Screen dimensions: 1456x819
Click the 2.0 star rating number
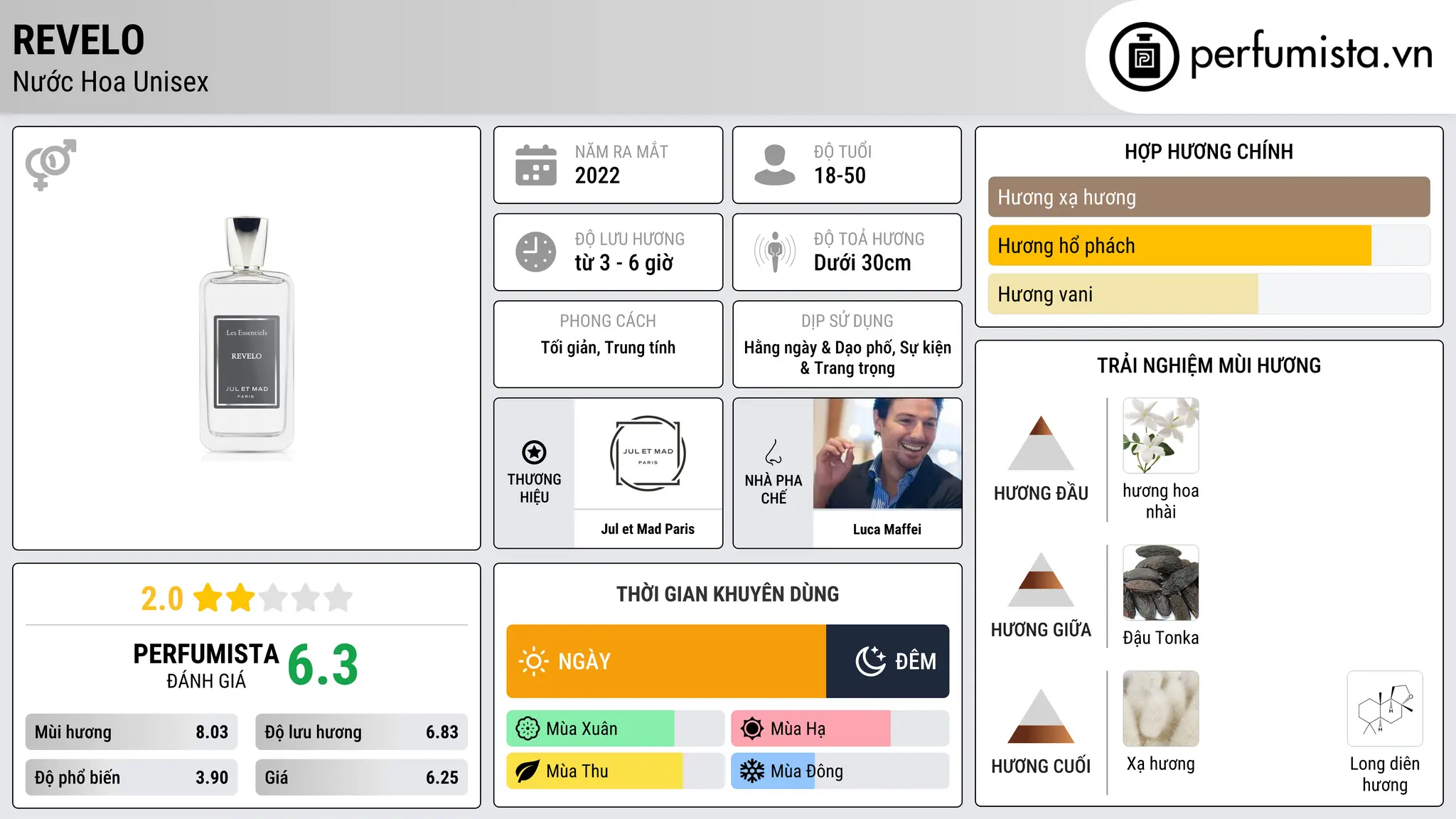[162, 599]
